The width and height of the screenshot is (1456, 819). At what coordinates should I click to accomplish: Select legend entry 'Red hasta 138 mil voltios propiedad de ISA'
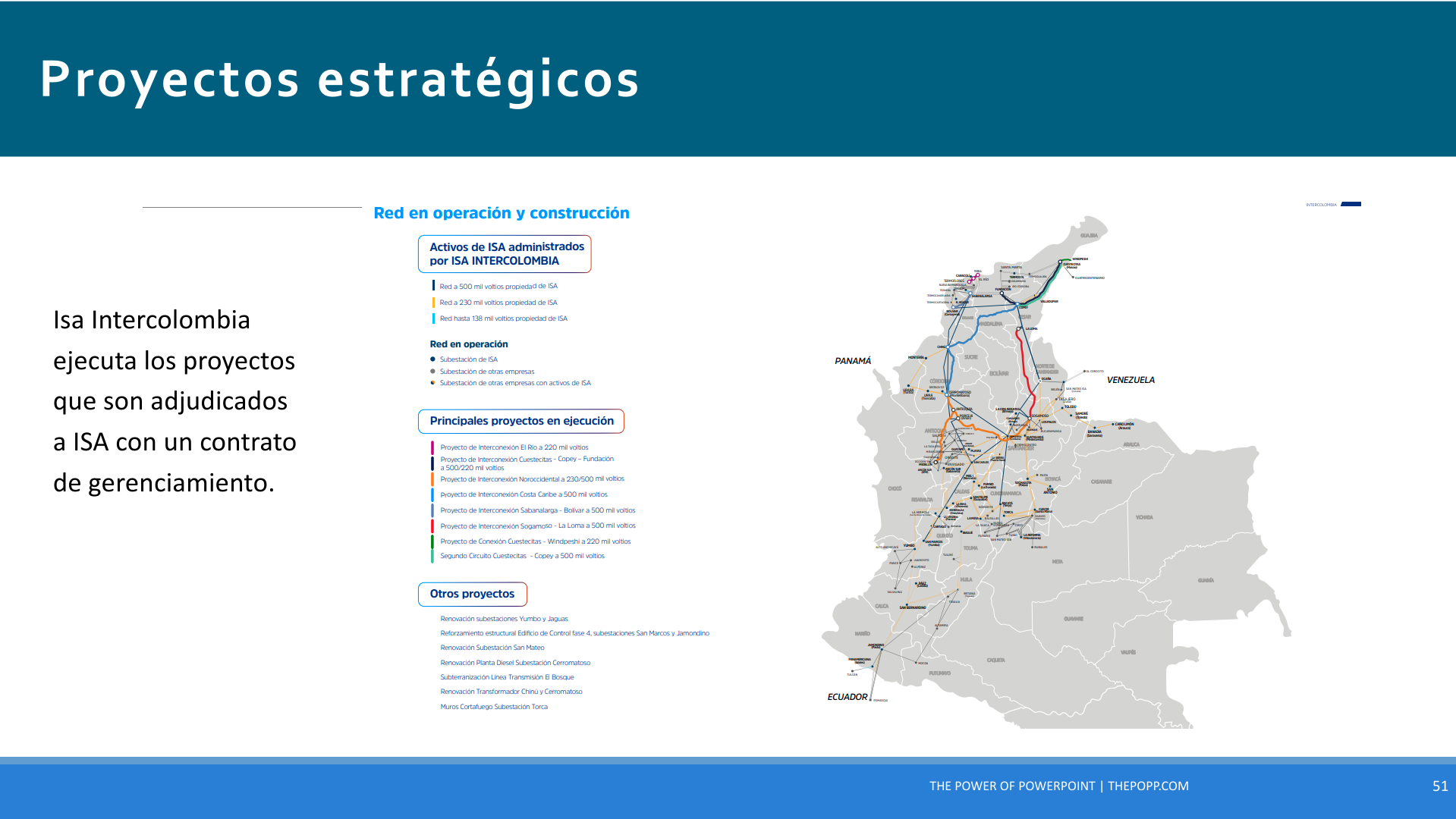[x=503, y=318]
